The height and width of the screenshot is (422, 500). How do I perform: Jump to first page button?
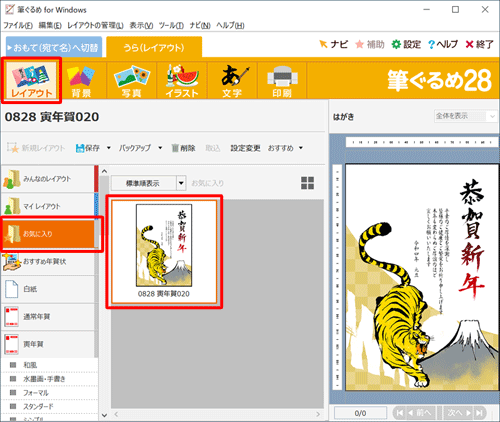pos(399,413)
